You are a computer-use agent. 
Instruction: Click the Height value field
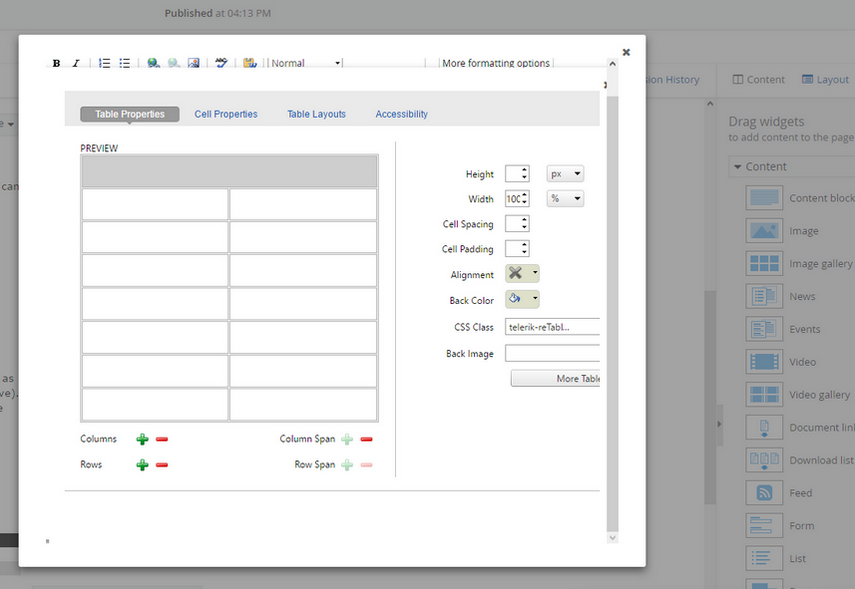(517, 174)
